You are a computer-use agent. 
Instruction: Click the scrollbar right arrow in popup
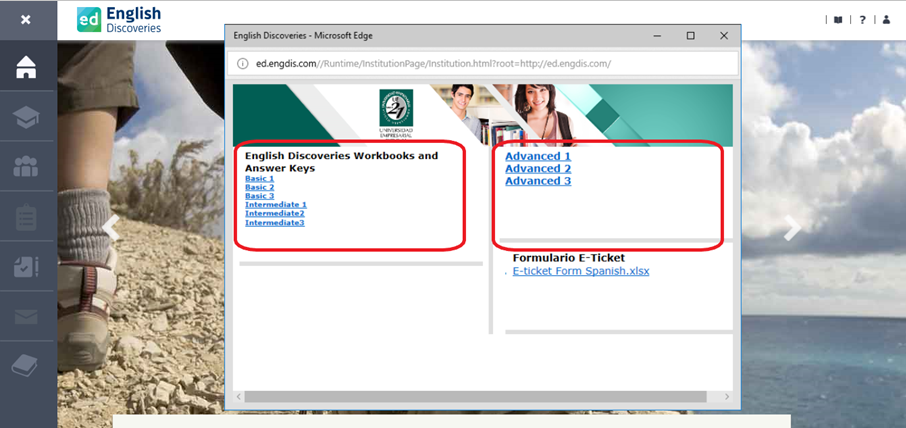coord(727,397)
